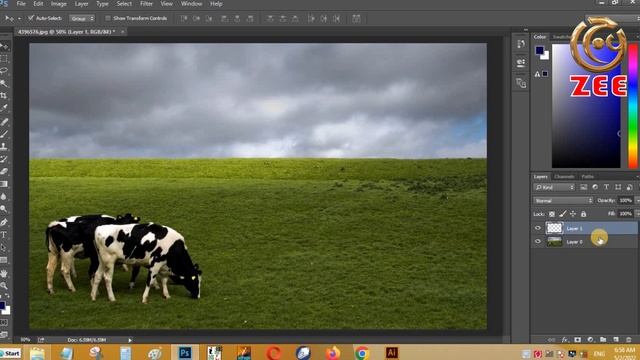
Task: Hide Layer 0 using eye icon
Action: pyautogui.click(x=538, y=241)
